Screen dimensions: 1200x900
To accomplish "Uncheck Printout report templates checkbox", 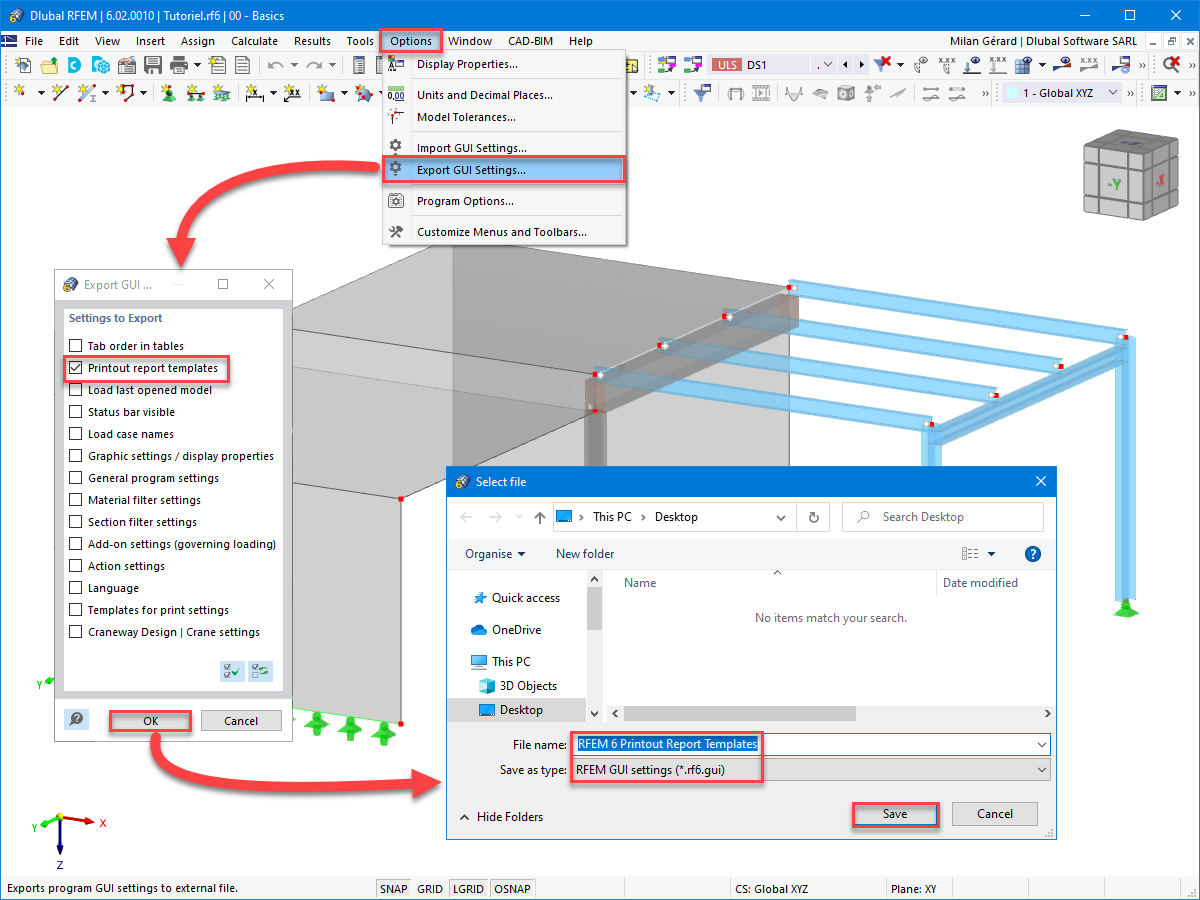I will coord(75,368).
